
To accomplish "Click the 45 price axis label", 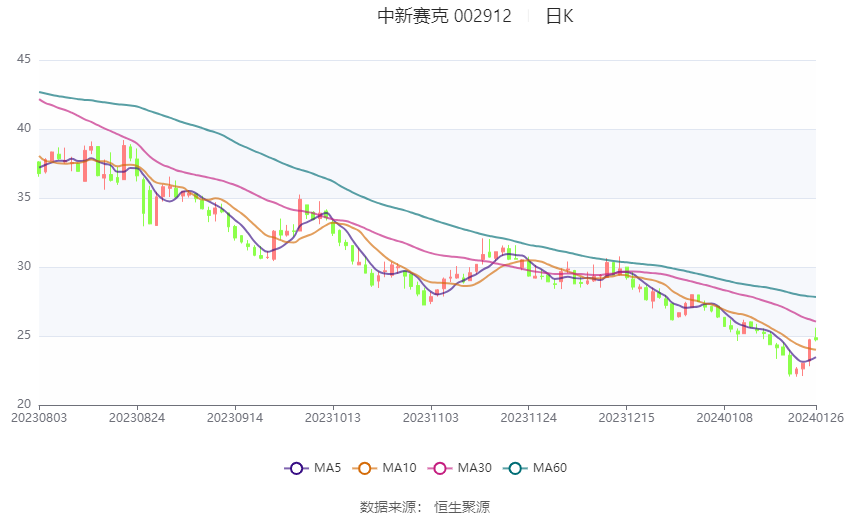I will tap(24, 59).
